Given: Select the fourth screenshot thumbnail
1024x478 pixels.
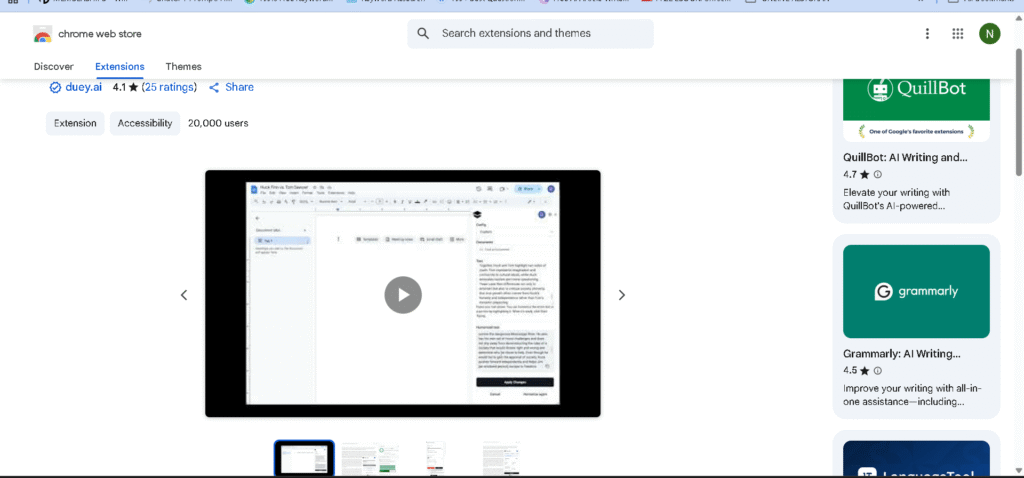Looking at the screenshot, I should click(501, 458).
